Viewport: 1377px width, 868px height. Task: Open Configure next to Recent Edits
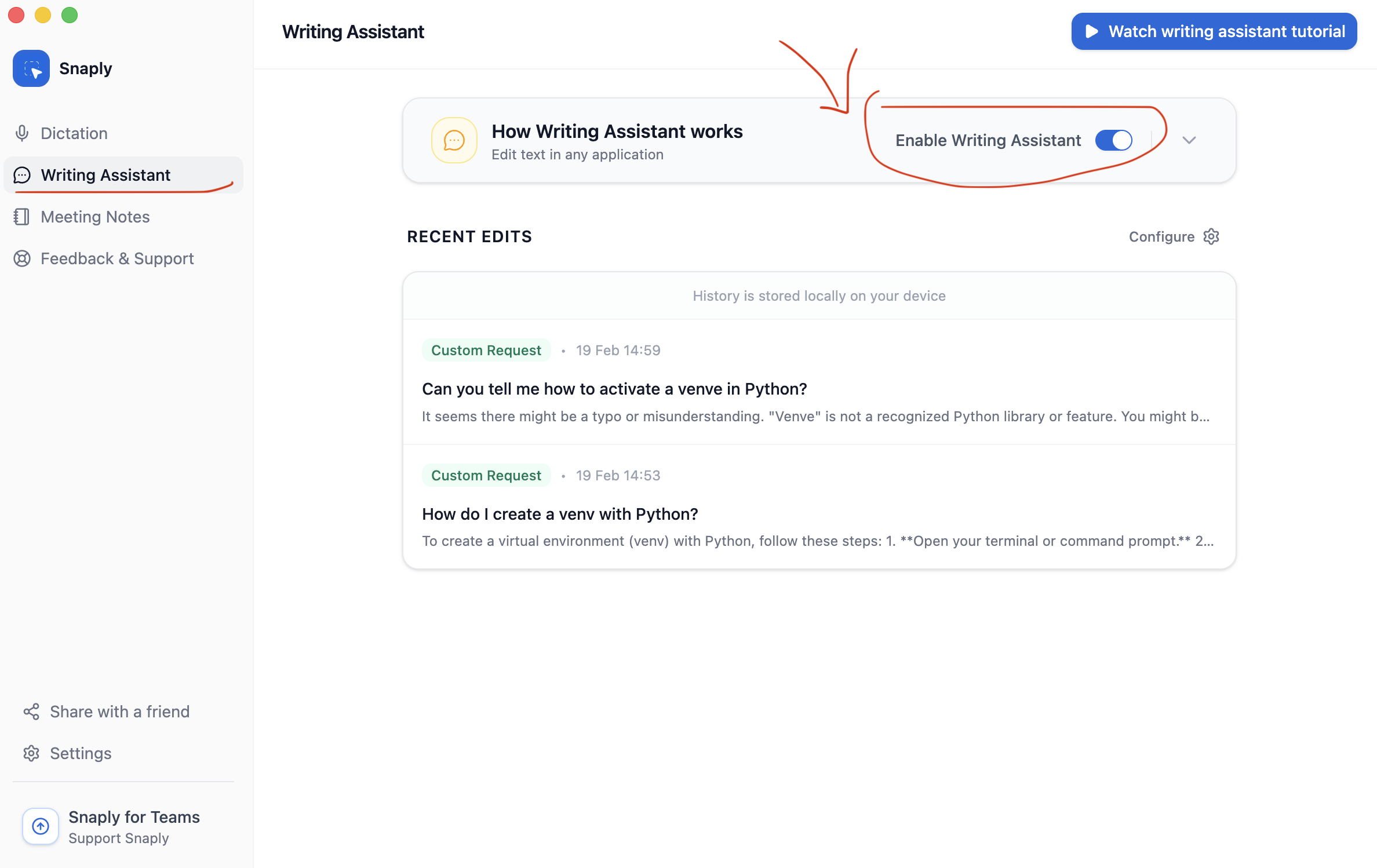click(1173, 236)
